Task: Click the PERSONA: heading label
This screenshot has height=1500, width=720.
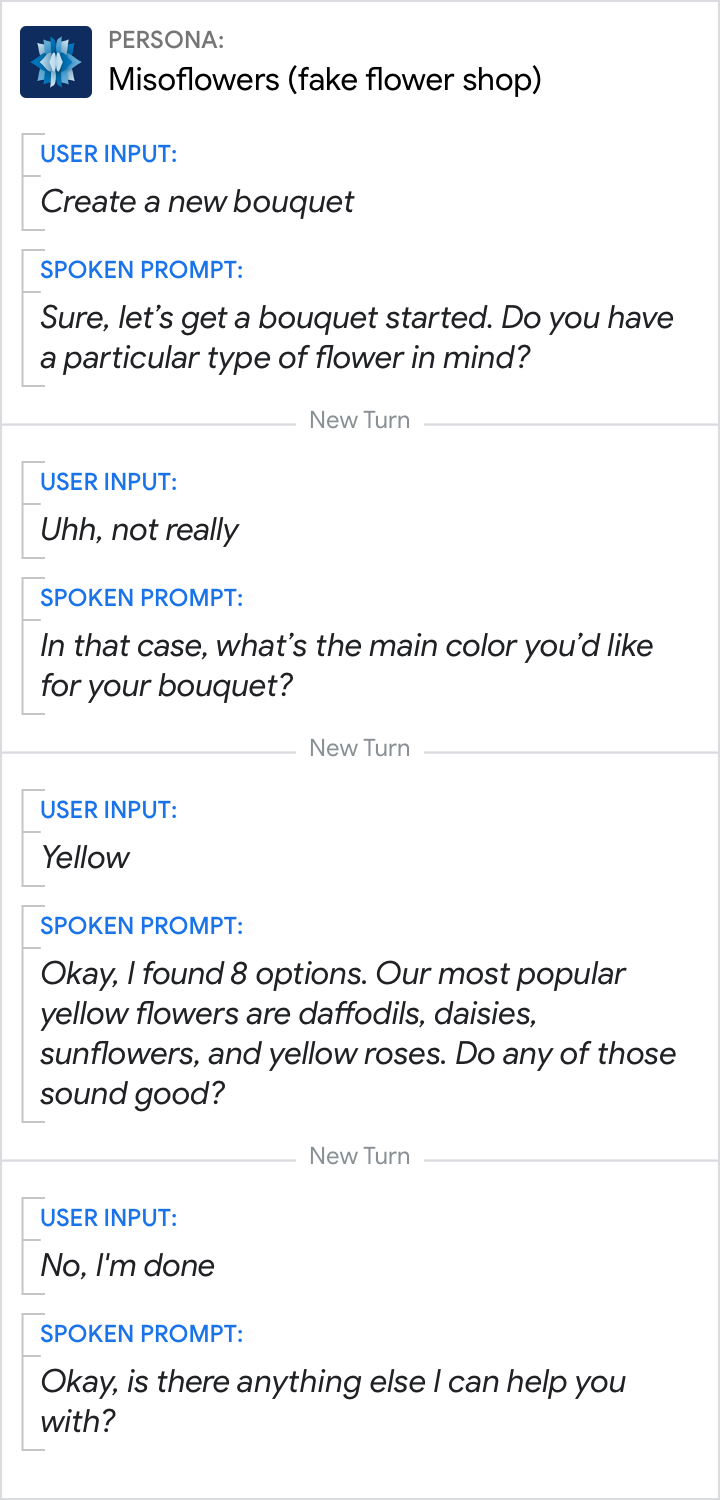Action: point(166,41)
